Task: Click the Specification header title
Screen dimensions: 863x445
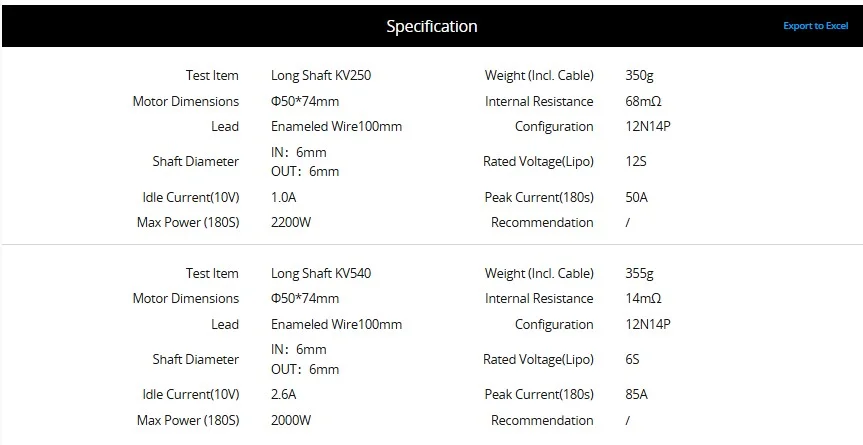Action: click(431, 26)
